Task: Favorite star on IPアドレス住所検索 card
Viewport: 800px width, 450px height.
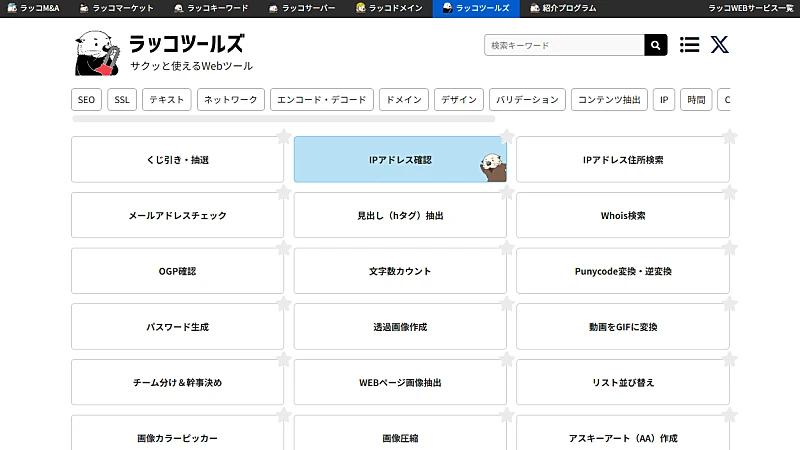Action: (730, 137)
